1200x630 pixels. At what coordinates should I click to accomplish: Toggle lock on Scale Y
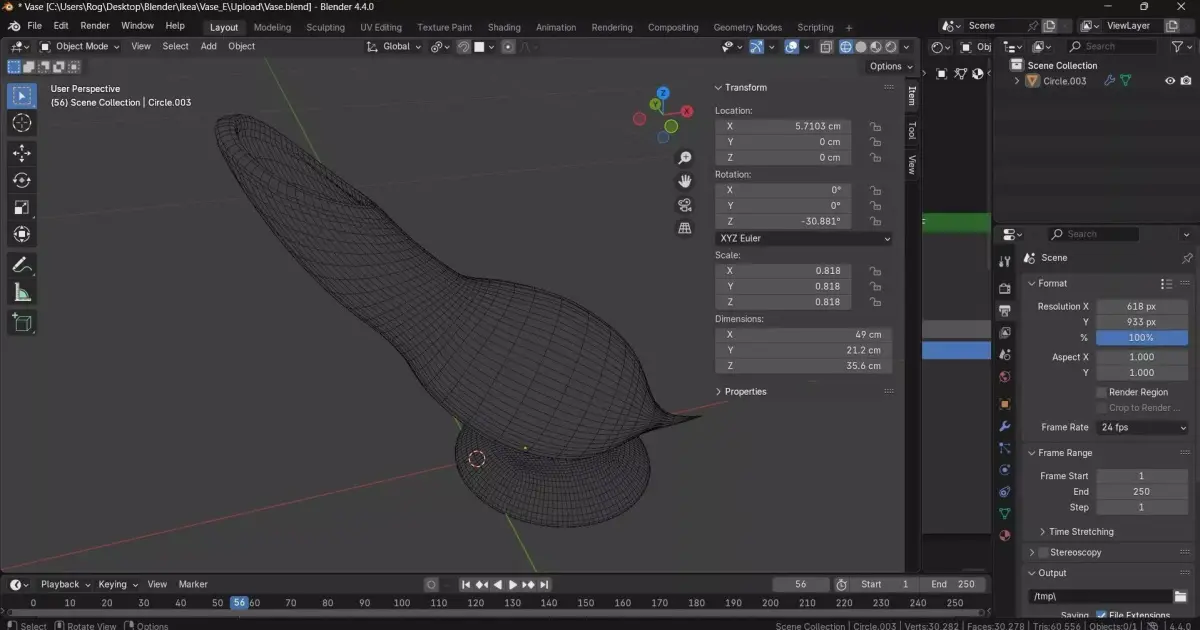(x=875, y=286)
